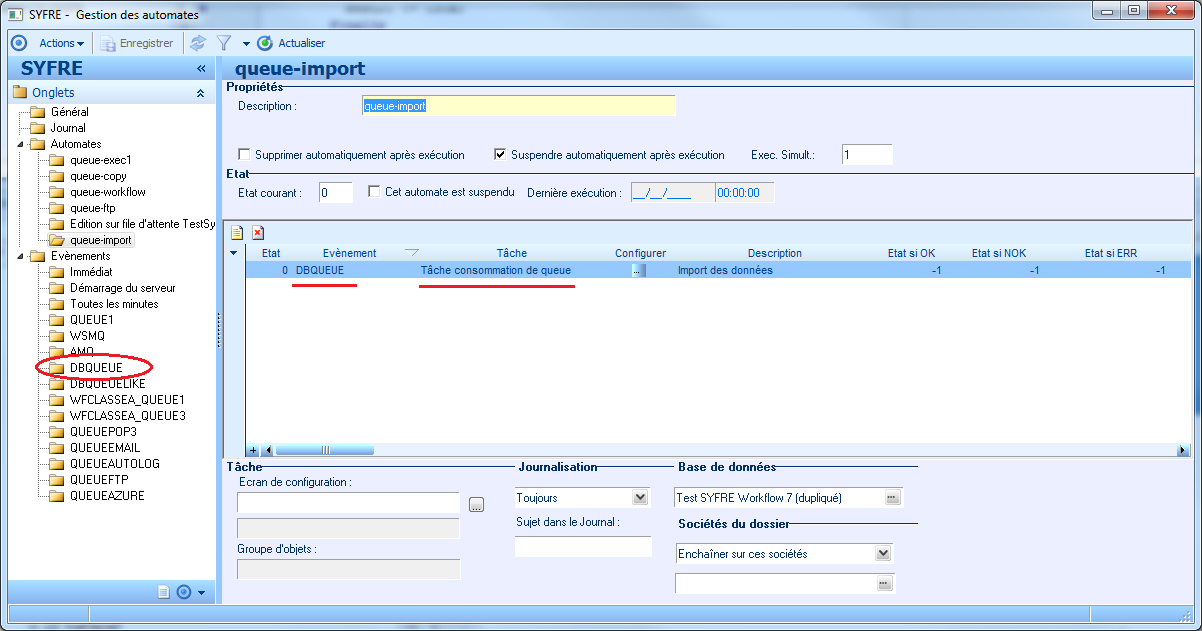
Task: Open the Actions dropdown menu
Action: (61, 43)
